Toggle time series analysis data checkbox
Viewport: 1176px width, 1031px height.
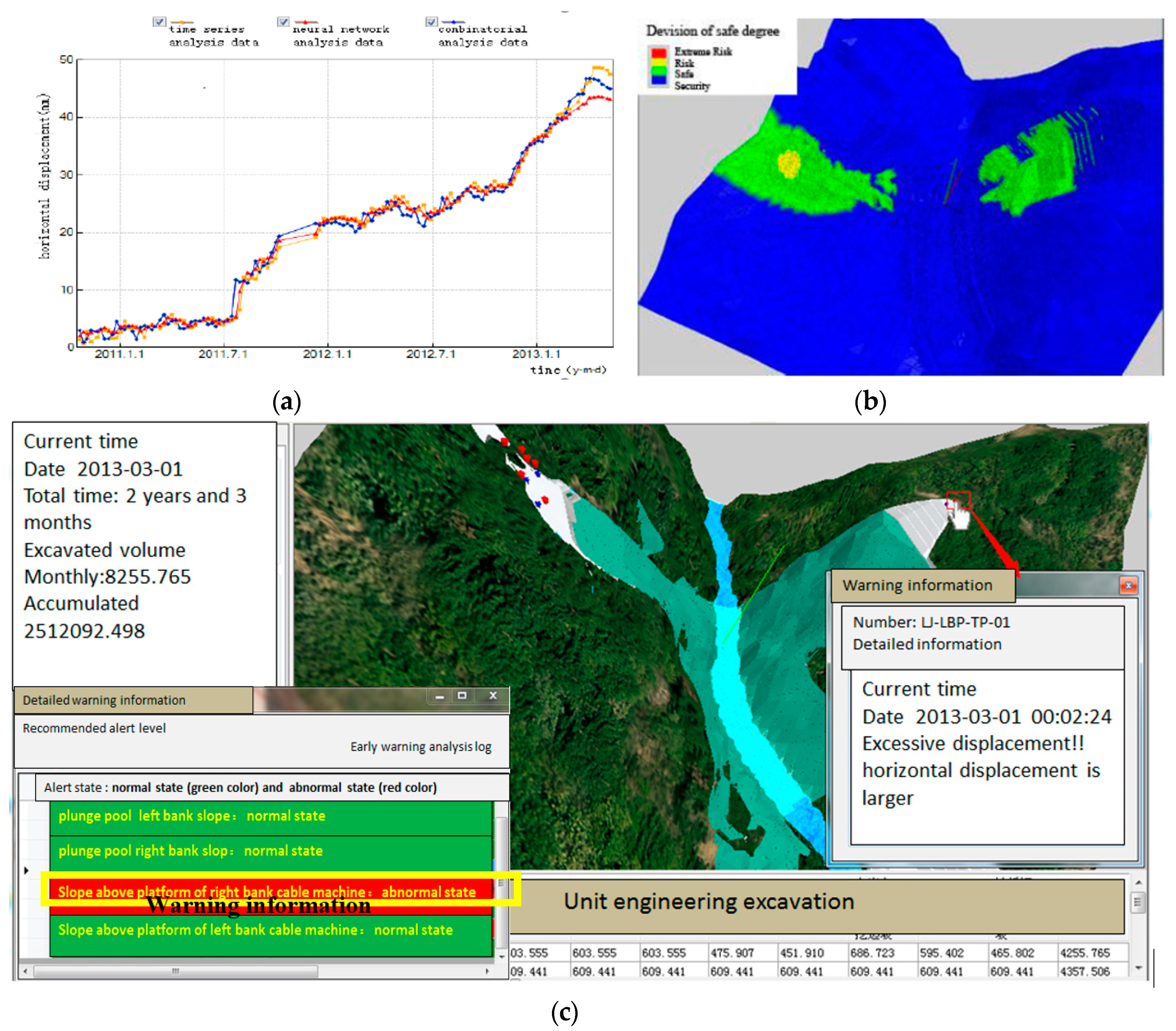tap(160, 22)
